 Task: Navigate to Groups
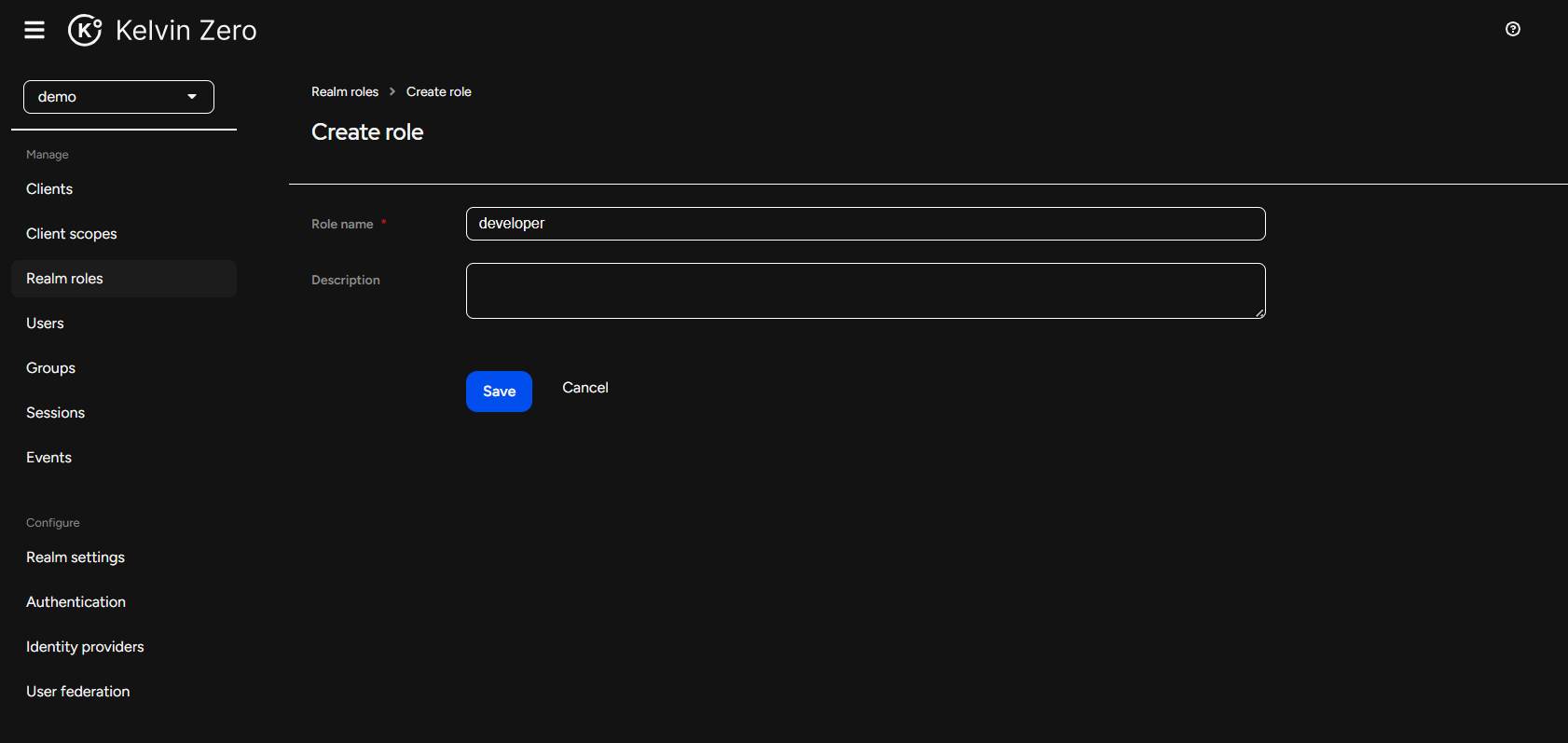(50, 368)
